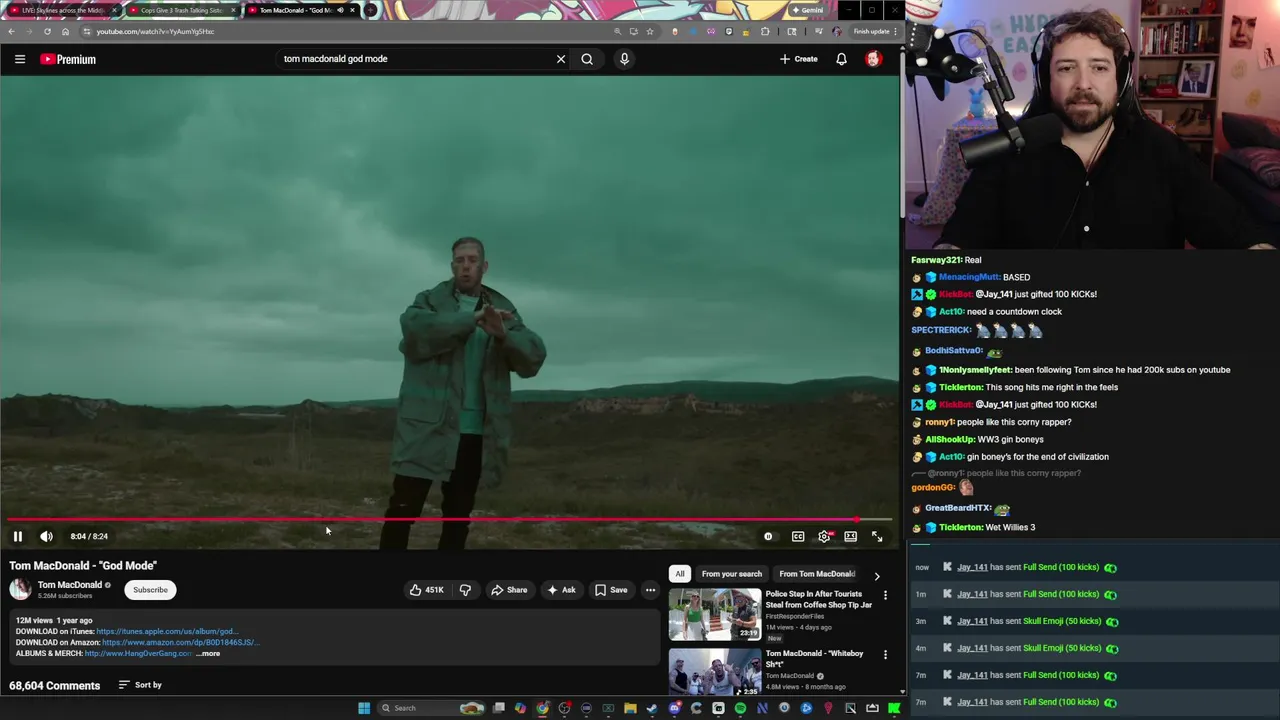Screen dimensions: 1280x720
Task: Pause the God Mode video
Action: [x=18, y=536]
